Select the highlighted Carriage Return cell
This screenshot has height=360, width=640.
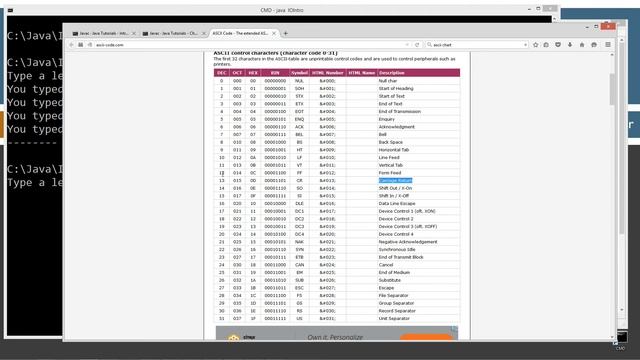pyautogui.click(x=395, y=180)
